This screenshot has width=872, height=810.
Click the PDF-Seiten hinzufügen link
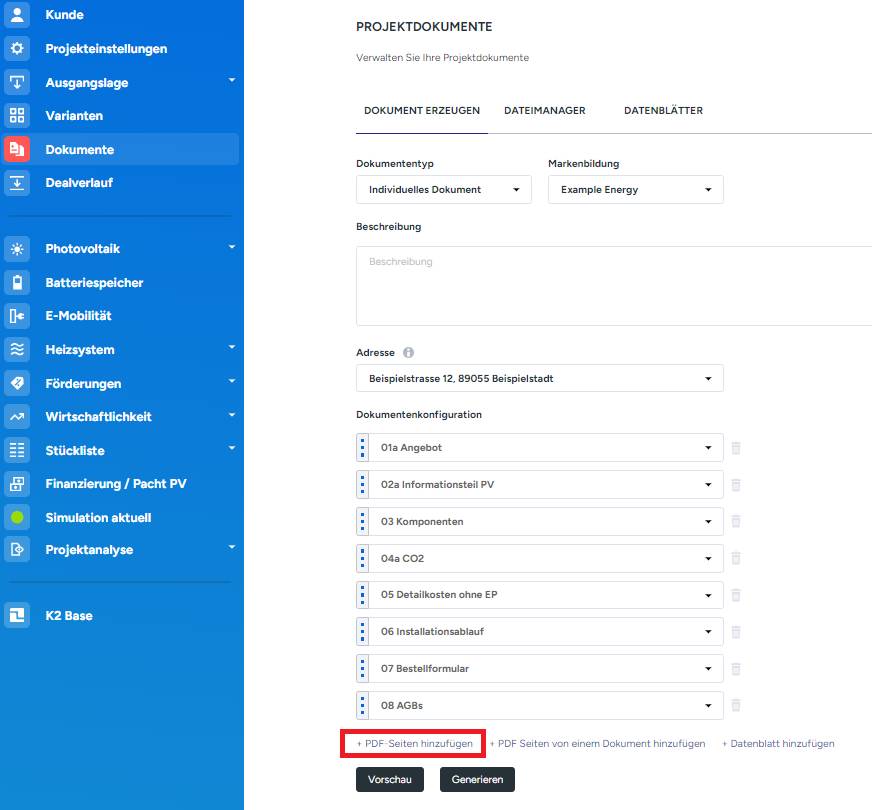[x=415, y=744]
